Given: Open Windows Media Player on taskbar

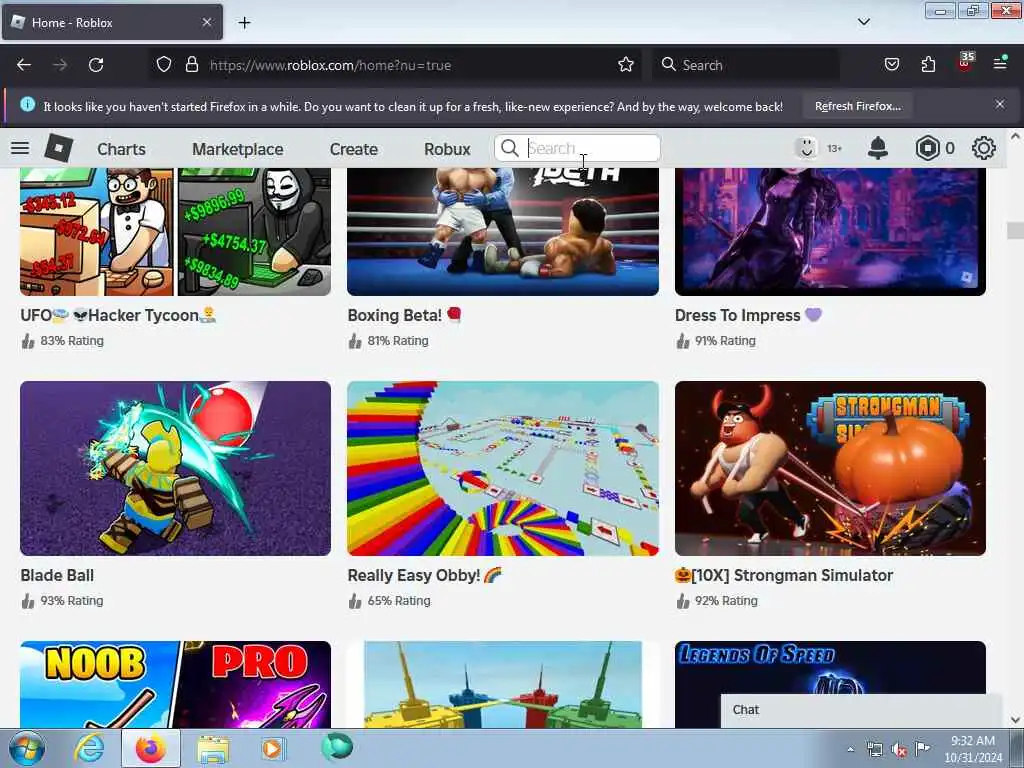Looking at the screenshot, I should click(273, 748).
